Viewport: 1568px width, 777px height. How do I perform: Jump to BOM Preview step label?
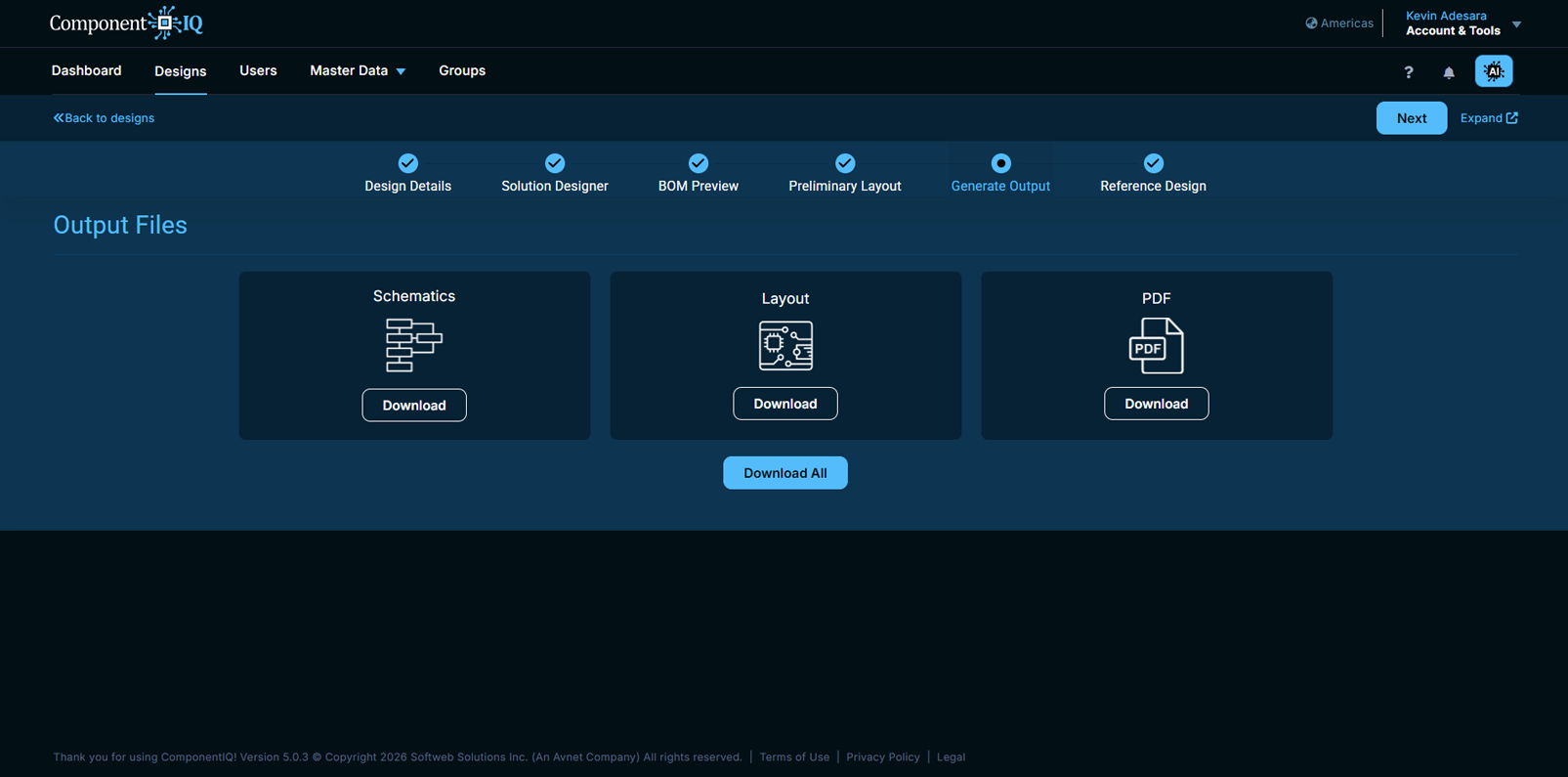699,186
